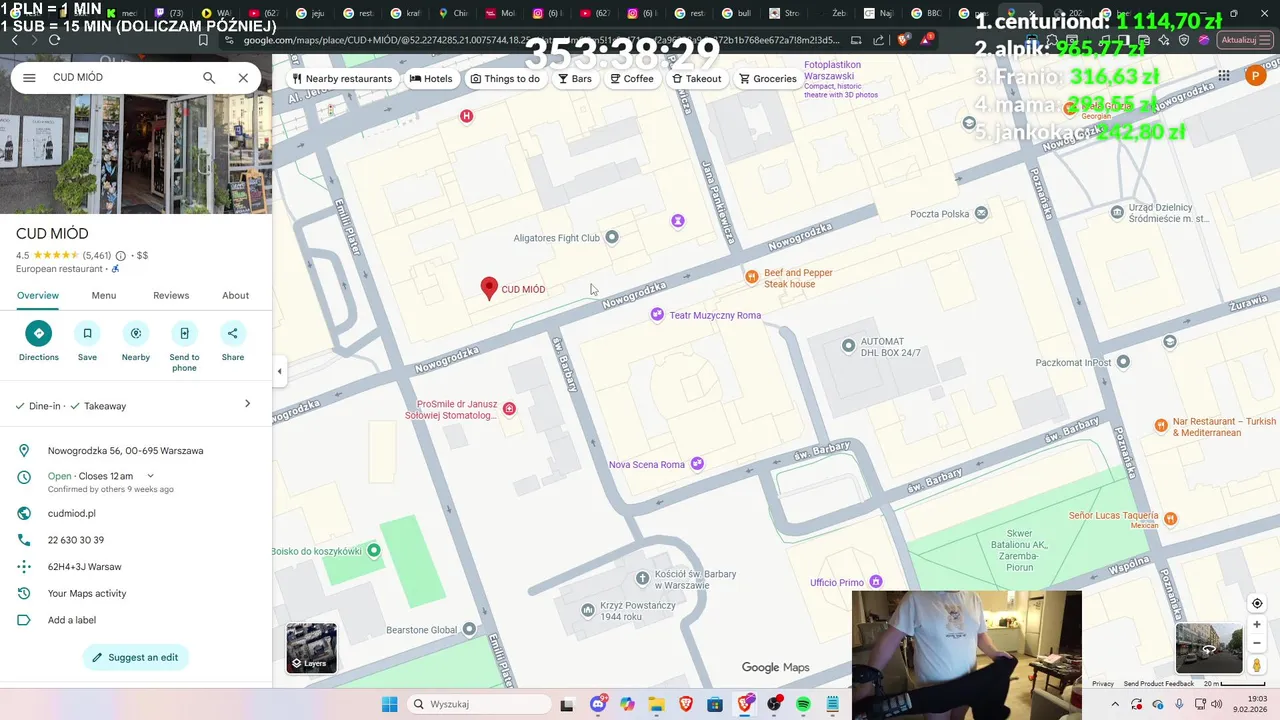Open Google apps grid
The image size is (1280, 720).
point(1224,76)
